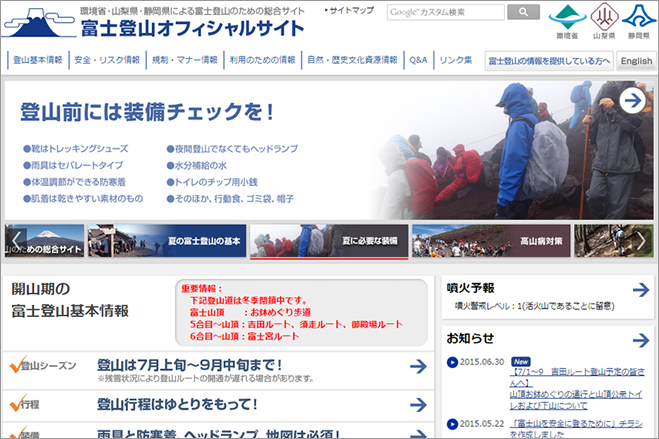Click bullet icon beside 2015.05.22 news

452,424
